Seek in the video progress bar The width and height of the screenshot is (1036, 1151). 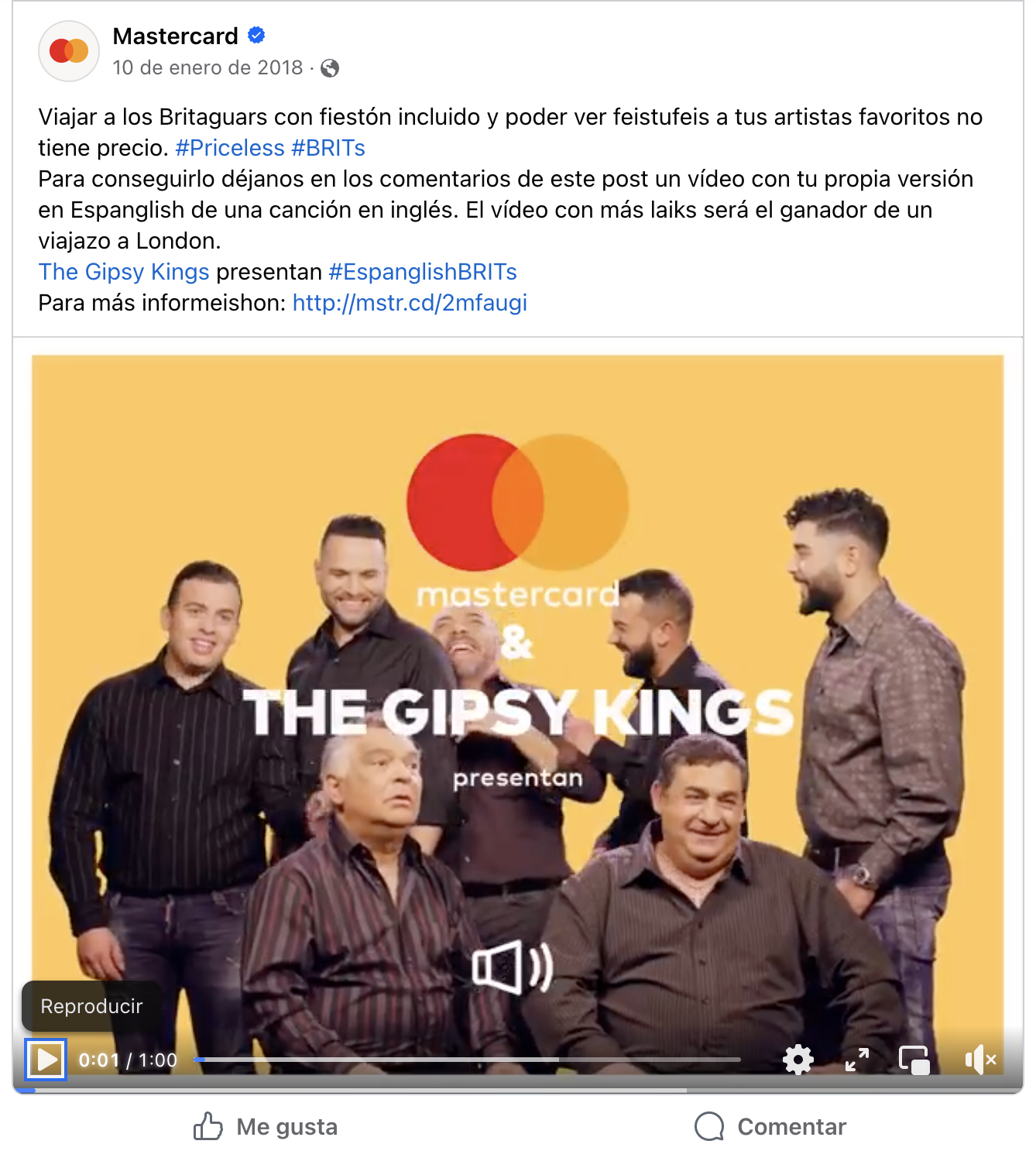click(467, 1060)
